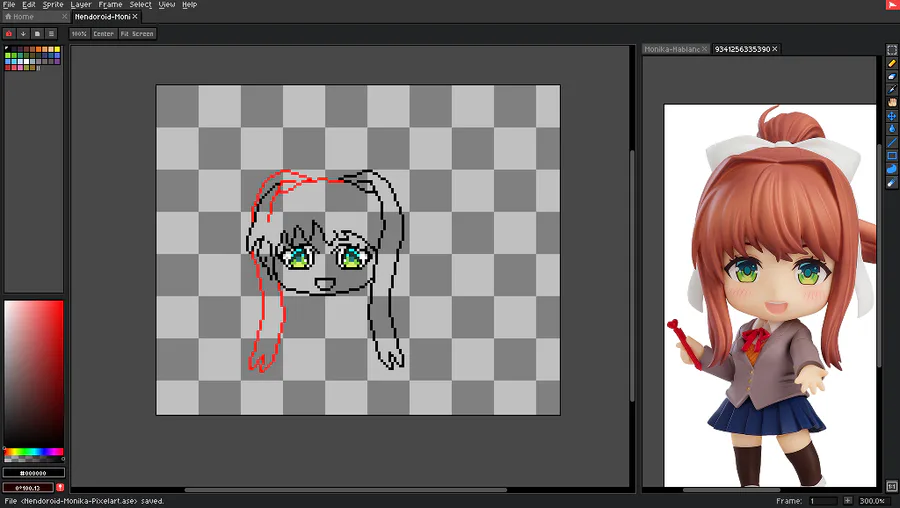Close the Nendoroid-Moni tab
The image size is (900, 508).
click(x=135, y=17)
